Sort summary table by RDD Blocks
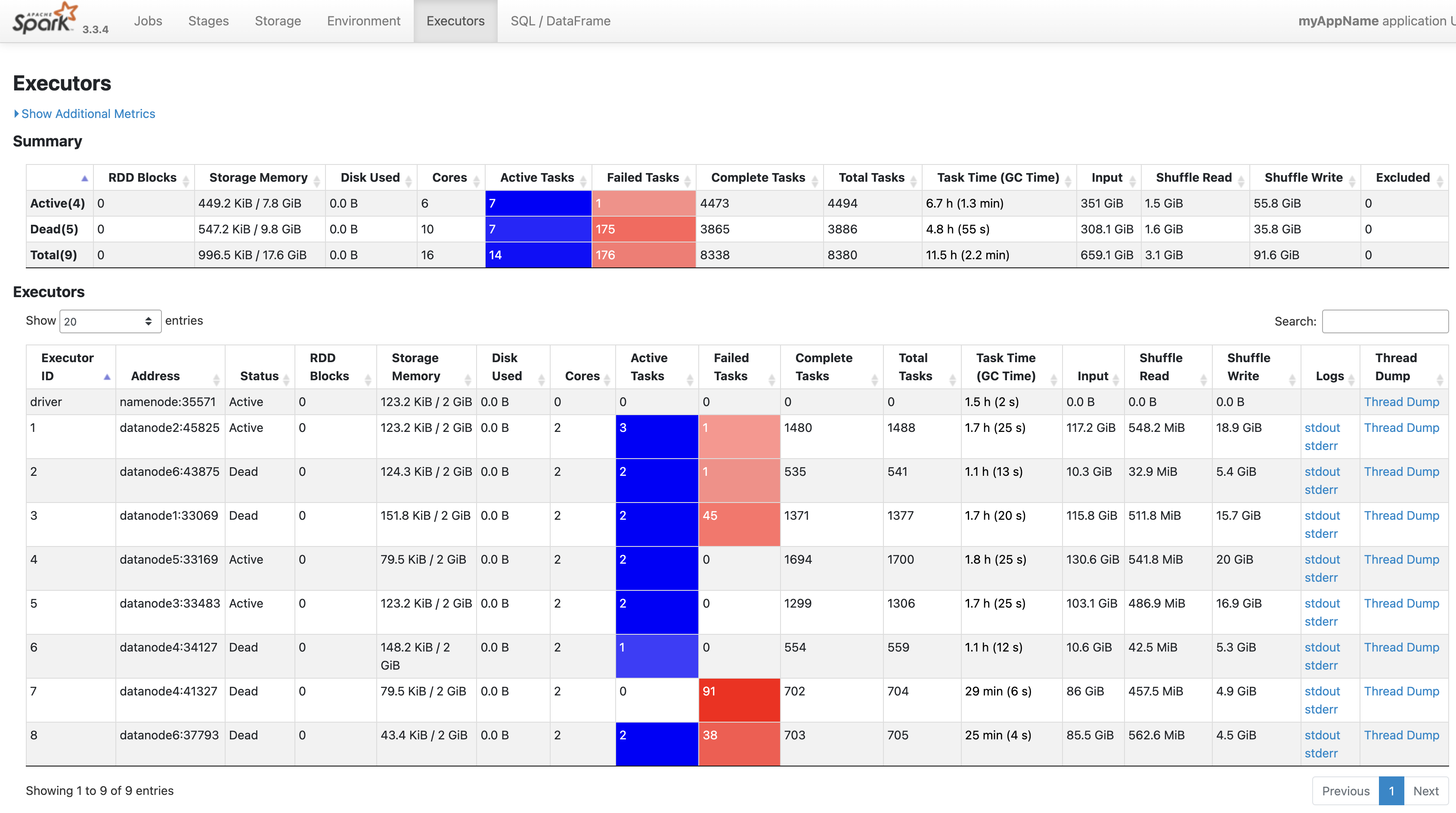 point(143,177)
